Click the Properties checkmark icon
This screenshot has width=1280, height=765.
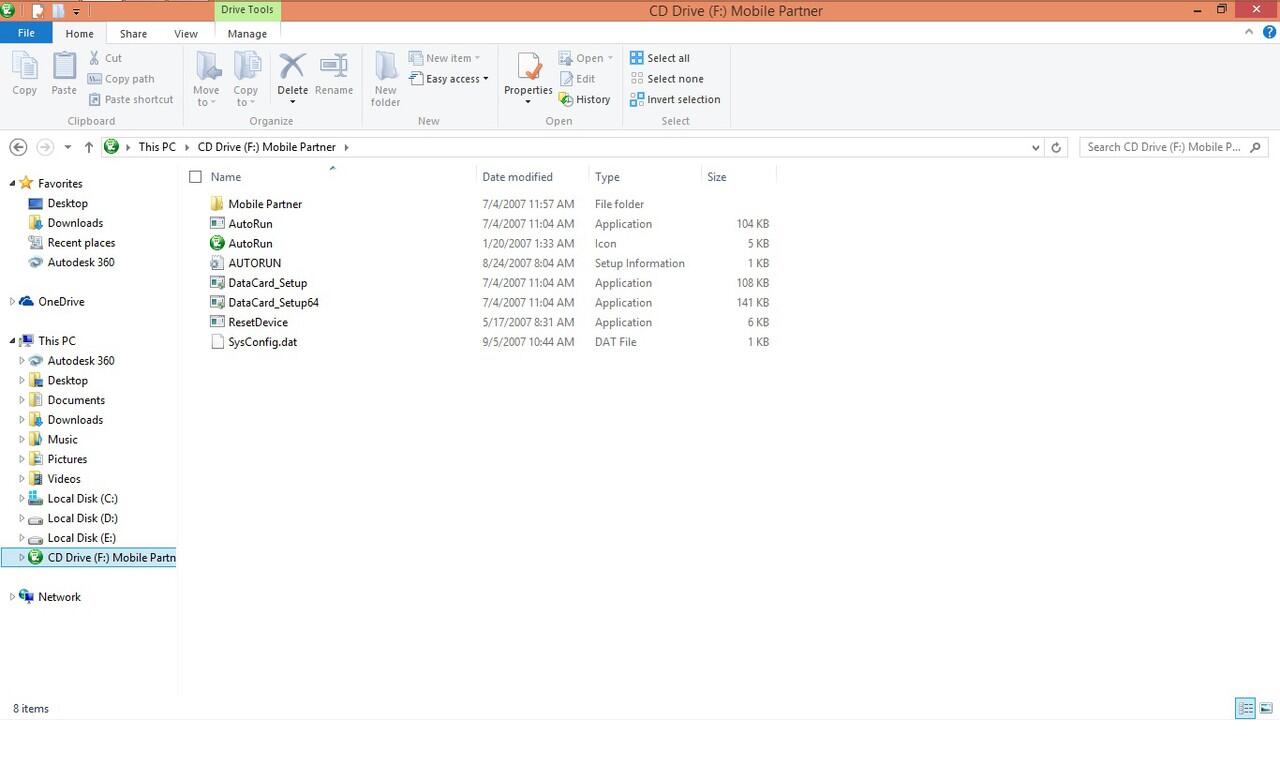click(528, 66)
